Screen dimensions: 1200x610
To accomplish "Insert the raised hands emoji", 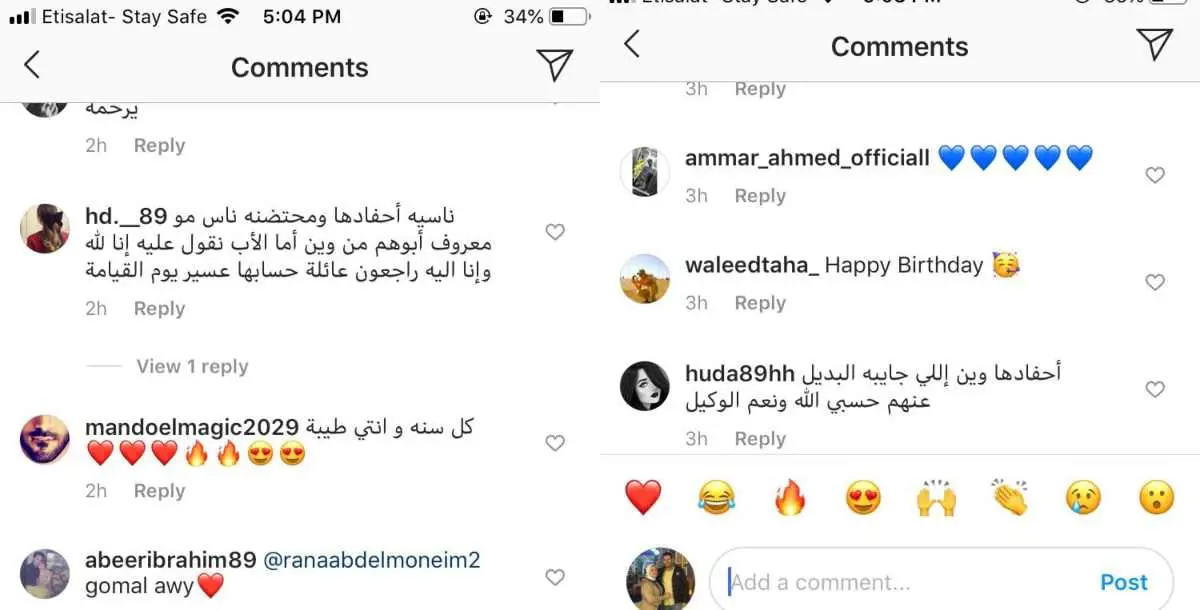I will pos(937,497).
